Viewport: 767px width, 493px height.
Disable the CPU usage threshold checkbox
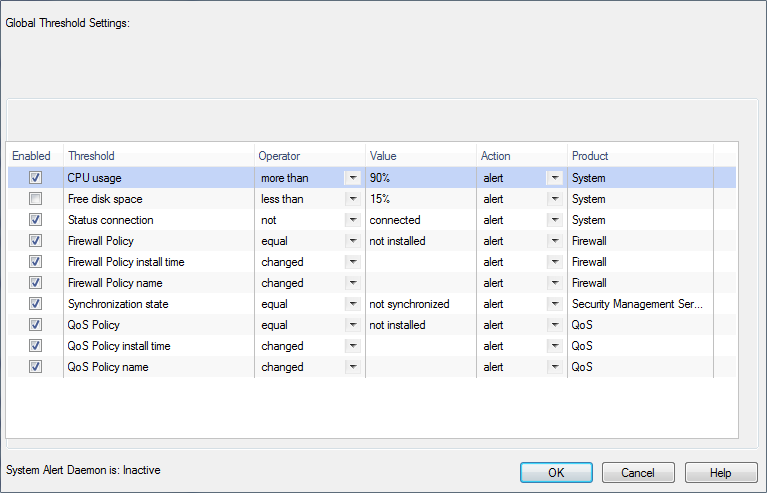click(x=36, y=178)
